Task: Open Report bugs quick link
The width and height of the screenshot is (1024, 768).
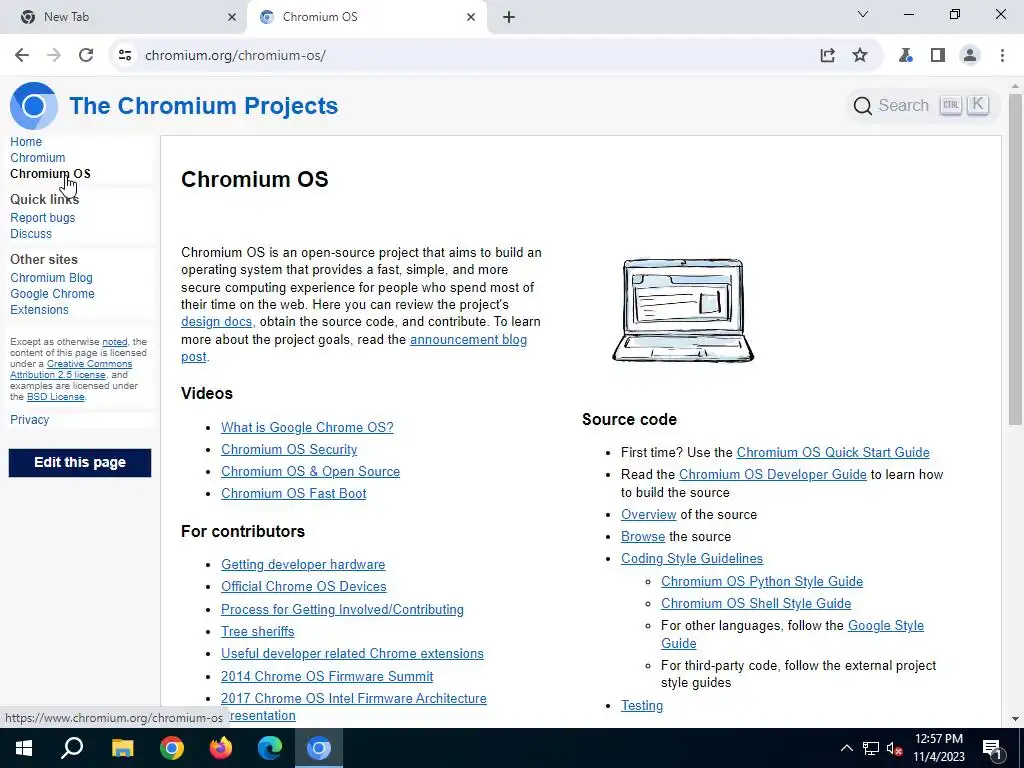Action: (42, 218)
